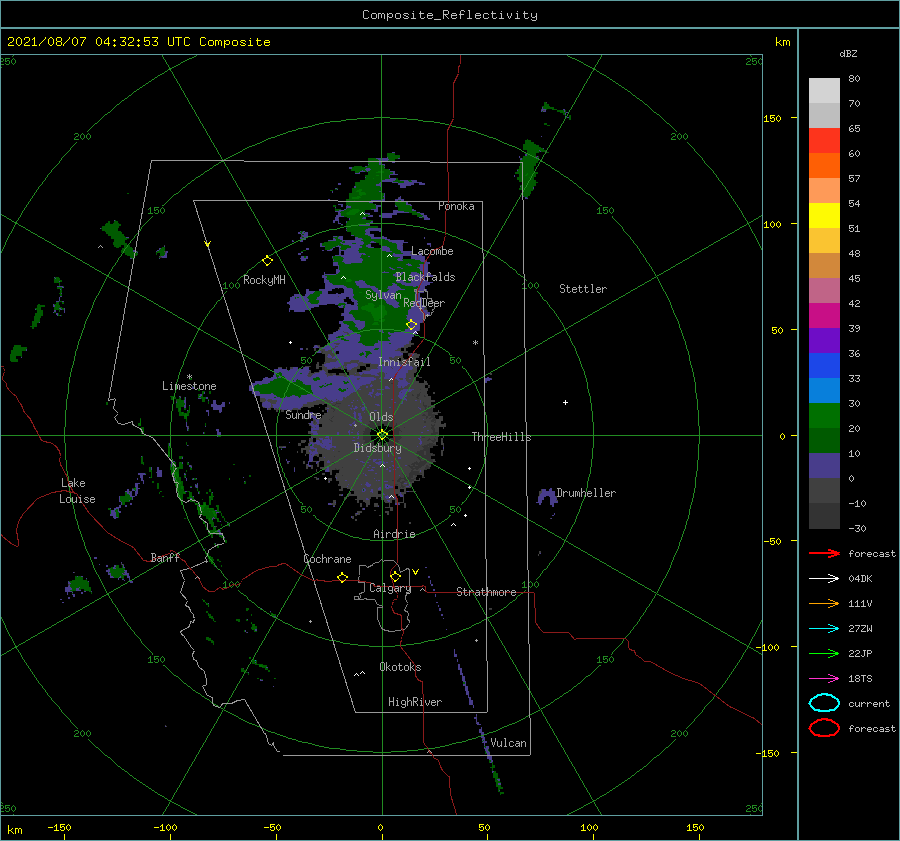Viewport: 900px width, 841px height.
Task: Pick the orange 57-60 dBZ color swatch
Action: coord(824,166)
